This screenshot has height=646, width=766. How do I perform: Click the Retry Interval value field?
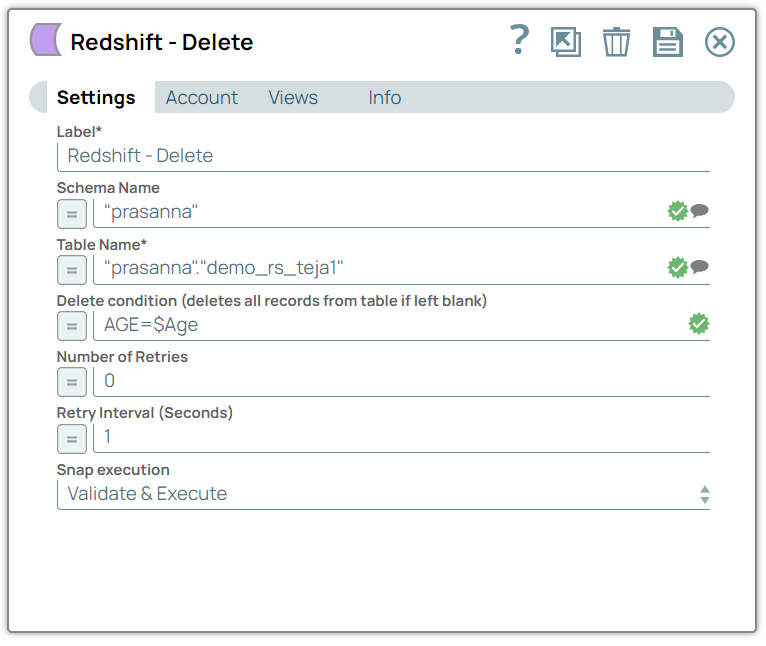(x=402, y=438)
